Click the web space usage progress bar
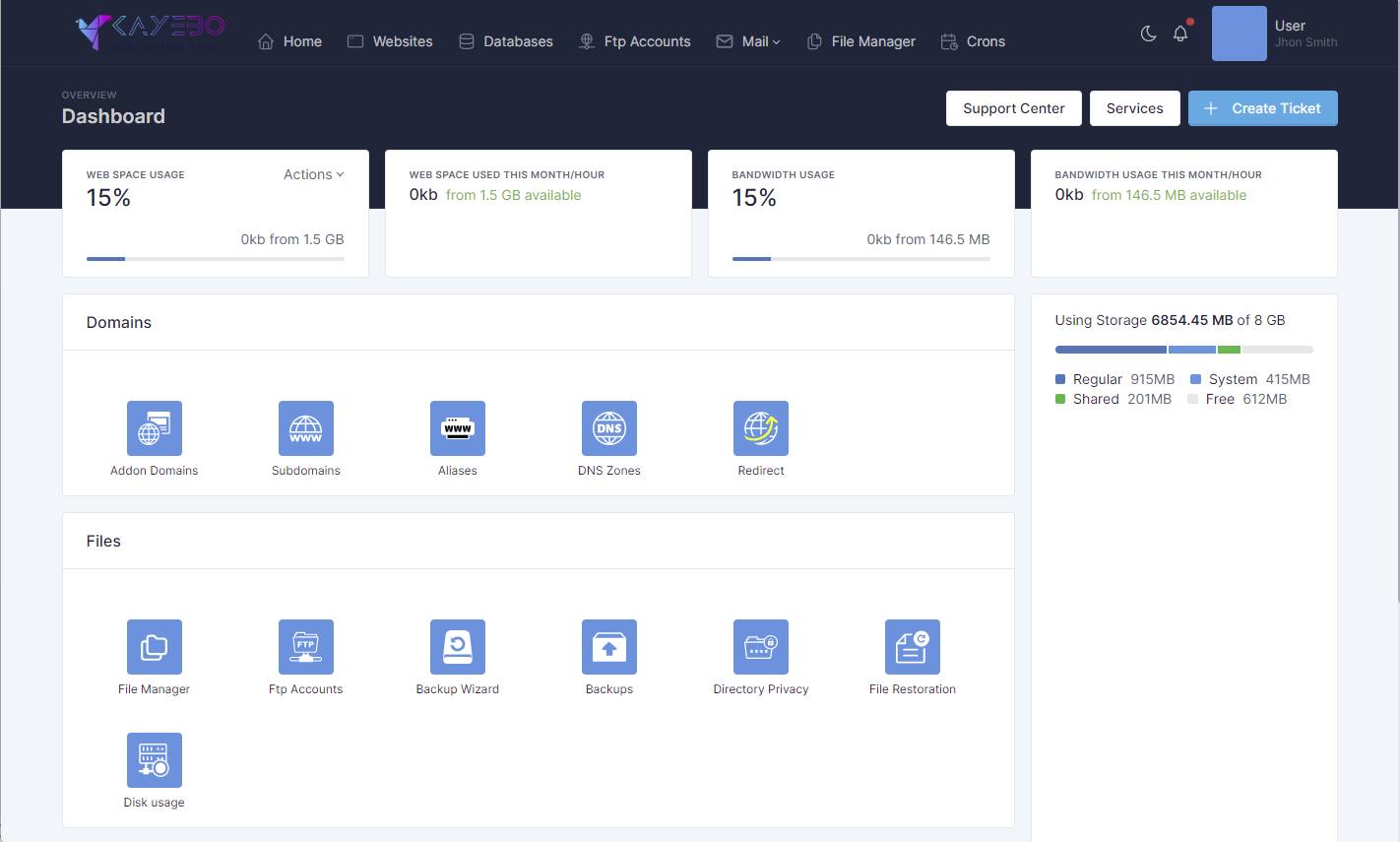This screenshot has width=1400, height=842. click(216, 259)
